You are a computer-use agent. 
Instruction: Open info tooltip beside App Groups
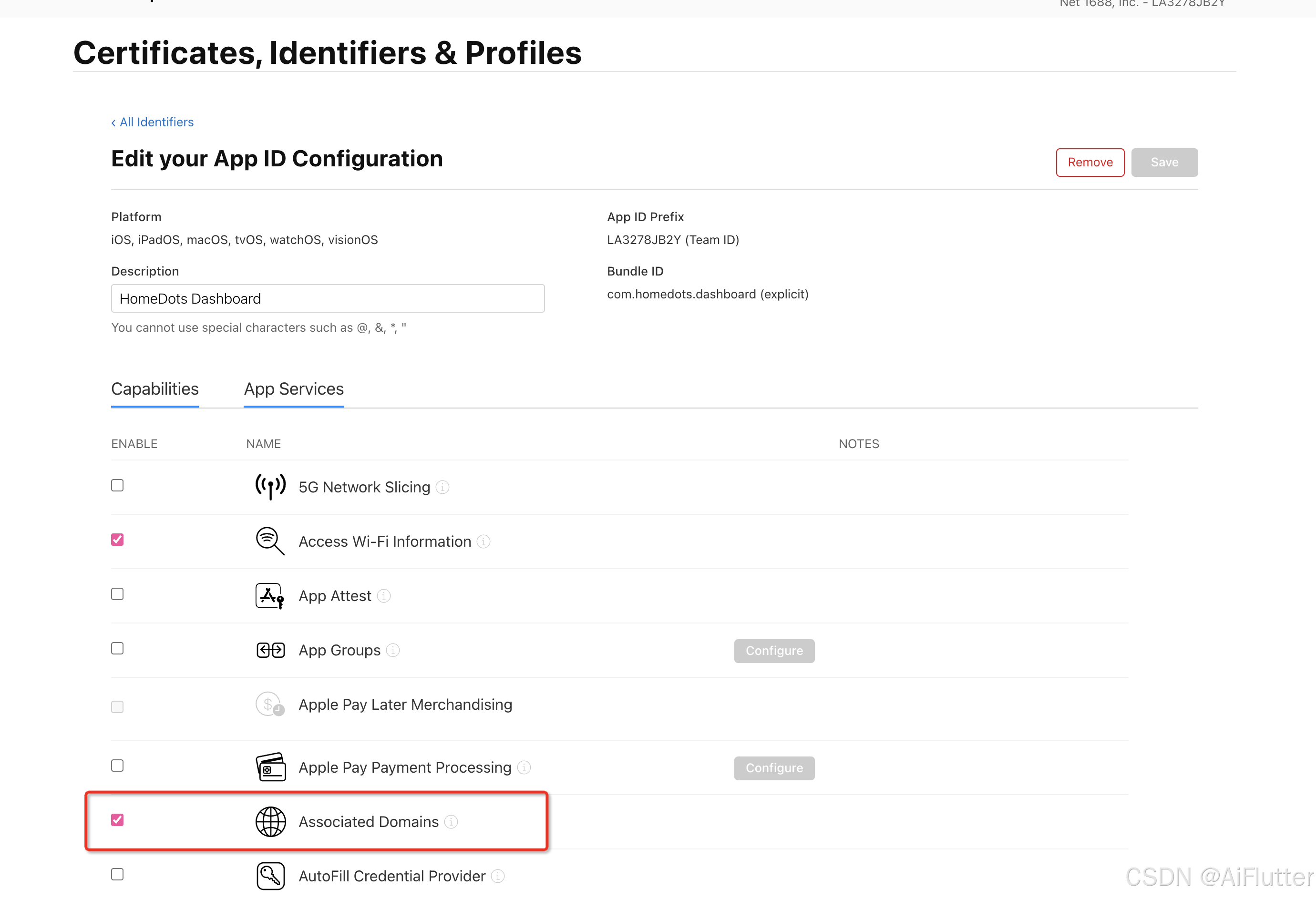pyautogui.click(x=392, y=650)
